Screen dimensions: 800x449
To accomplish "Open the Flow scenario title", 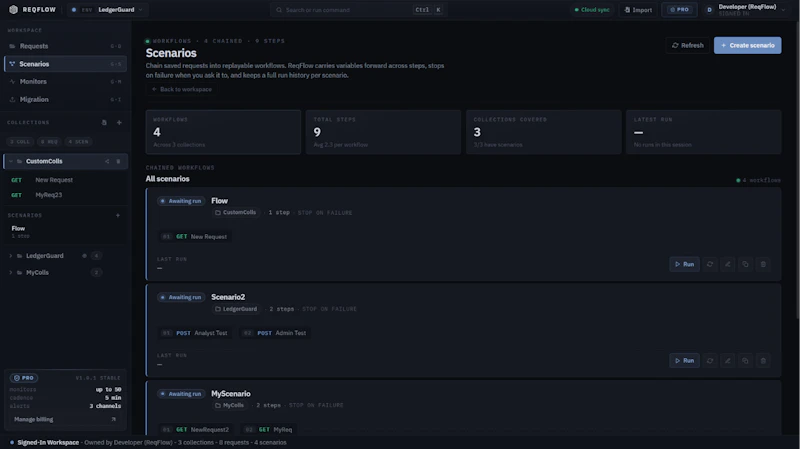I will point(219,201).
